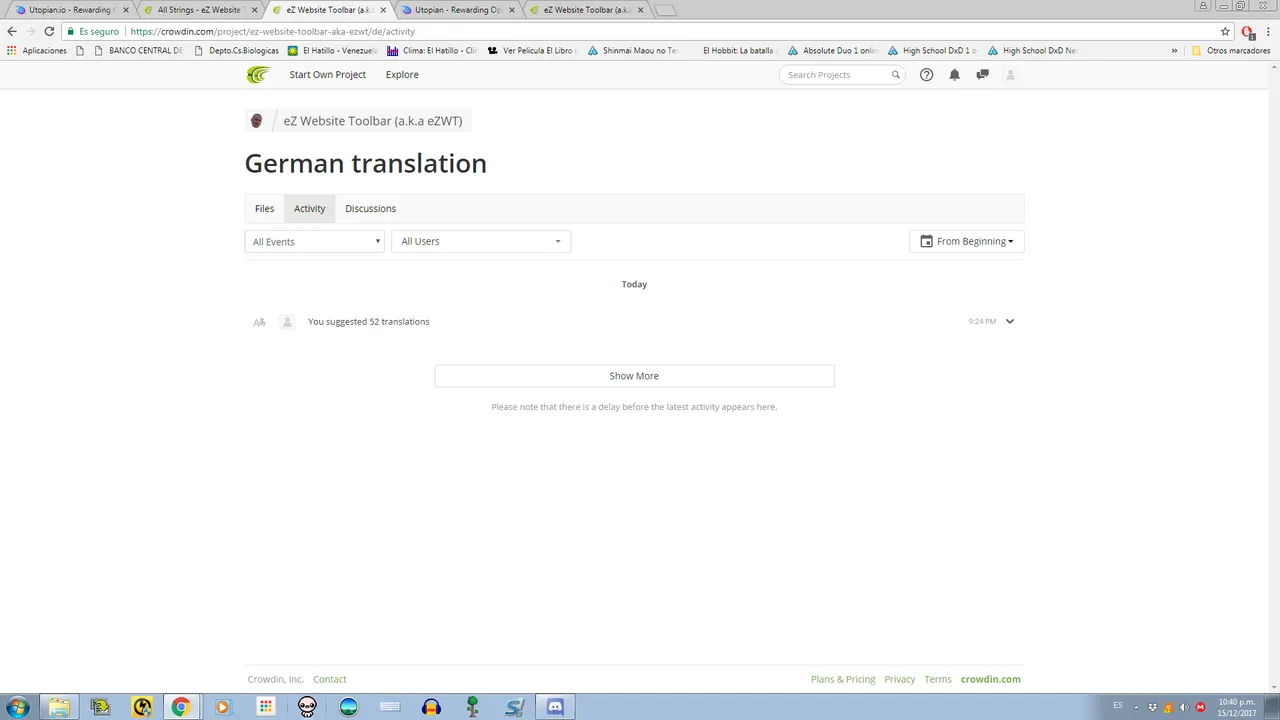Open the Windows Start menu
1280x720 pixels.
point(17,707)
